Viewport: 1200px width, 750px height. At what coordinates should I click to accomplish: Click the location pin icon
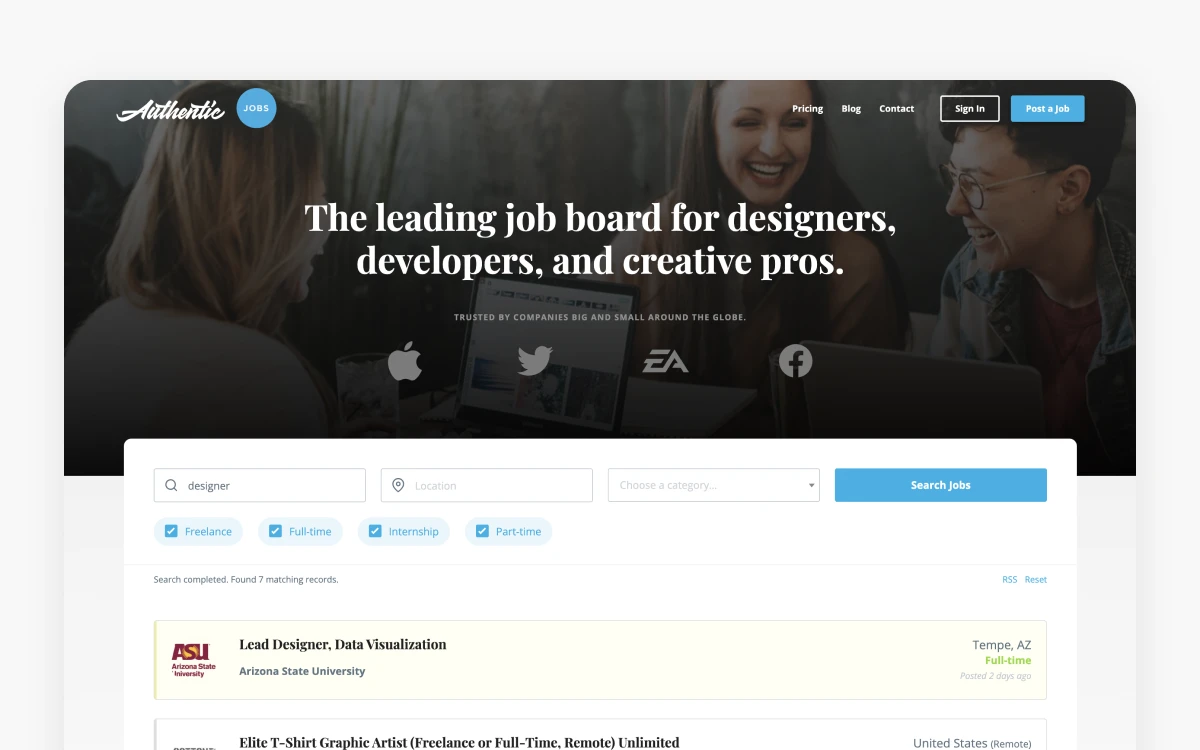point(398,485)
